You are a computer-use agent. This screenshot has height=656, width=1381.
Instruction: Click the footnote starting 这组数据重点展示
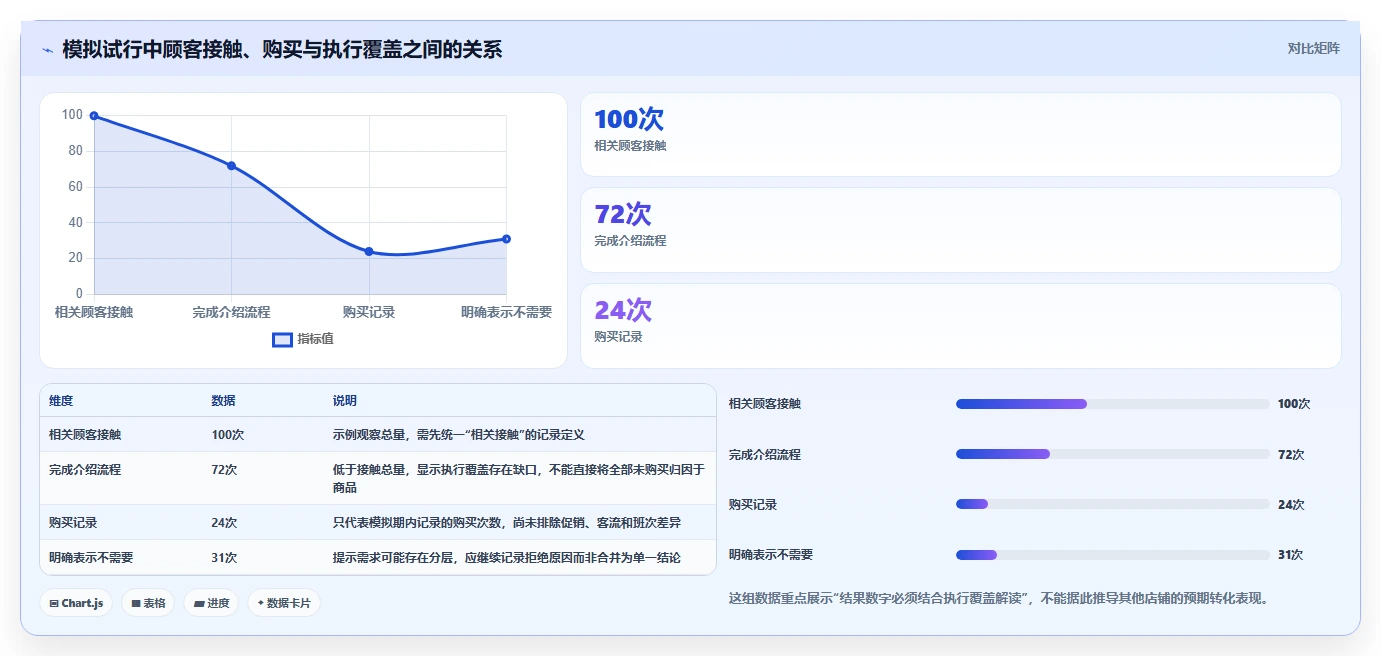coord(999,599)
